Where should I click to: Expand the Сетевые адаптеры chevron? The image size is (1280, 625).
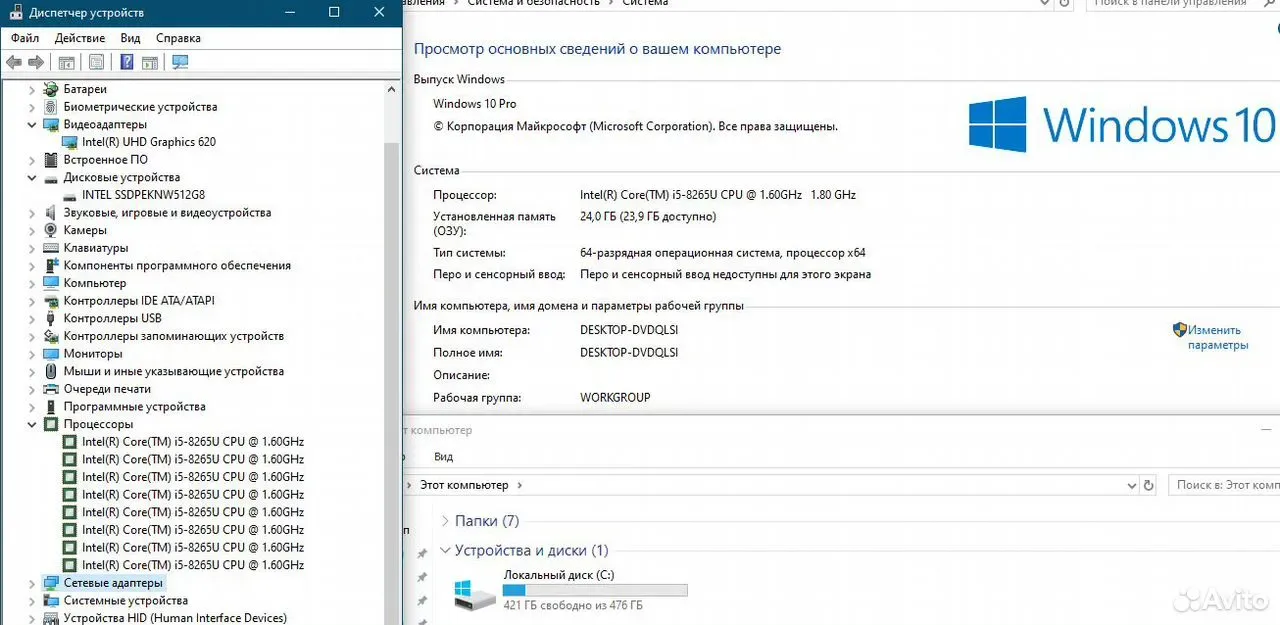[x=32, y=583]
